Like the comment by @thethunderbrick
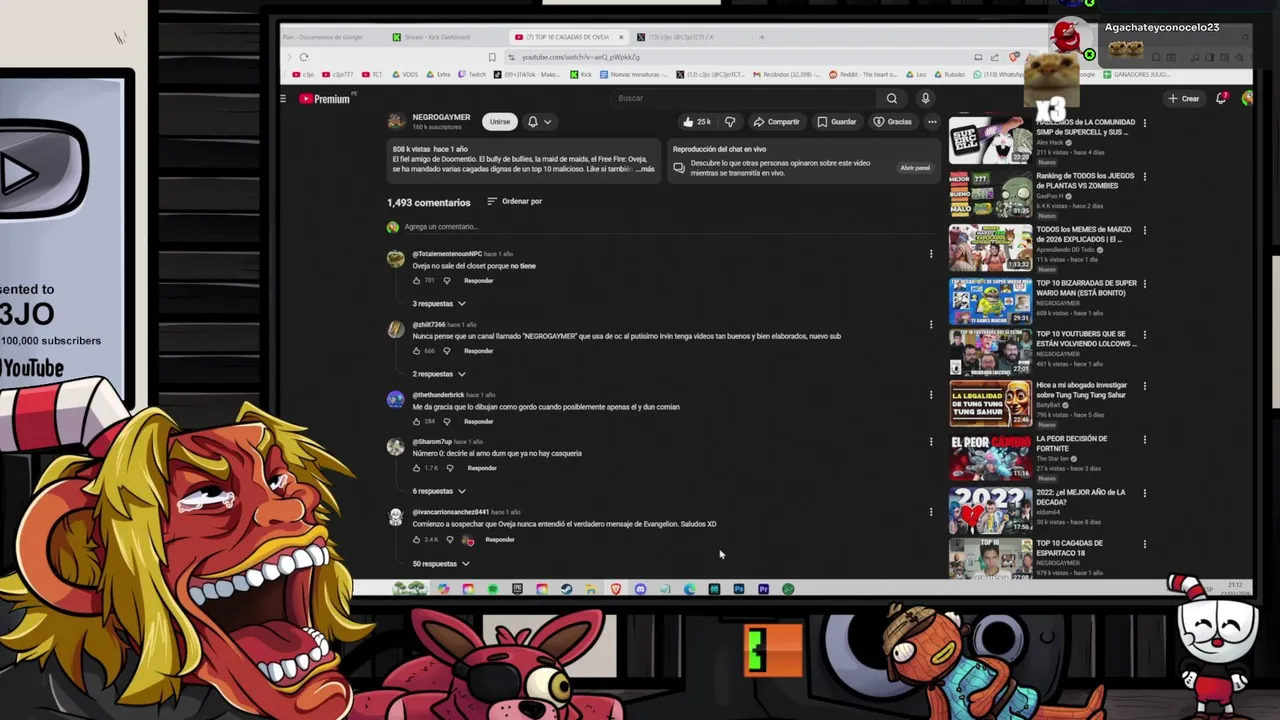 416,421
